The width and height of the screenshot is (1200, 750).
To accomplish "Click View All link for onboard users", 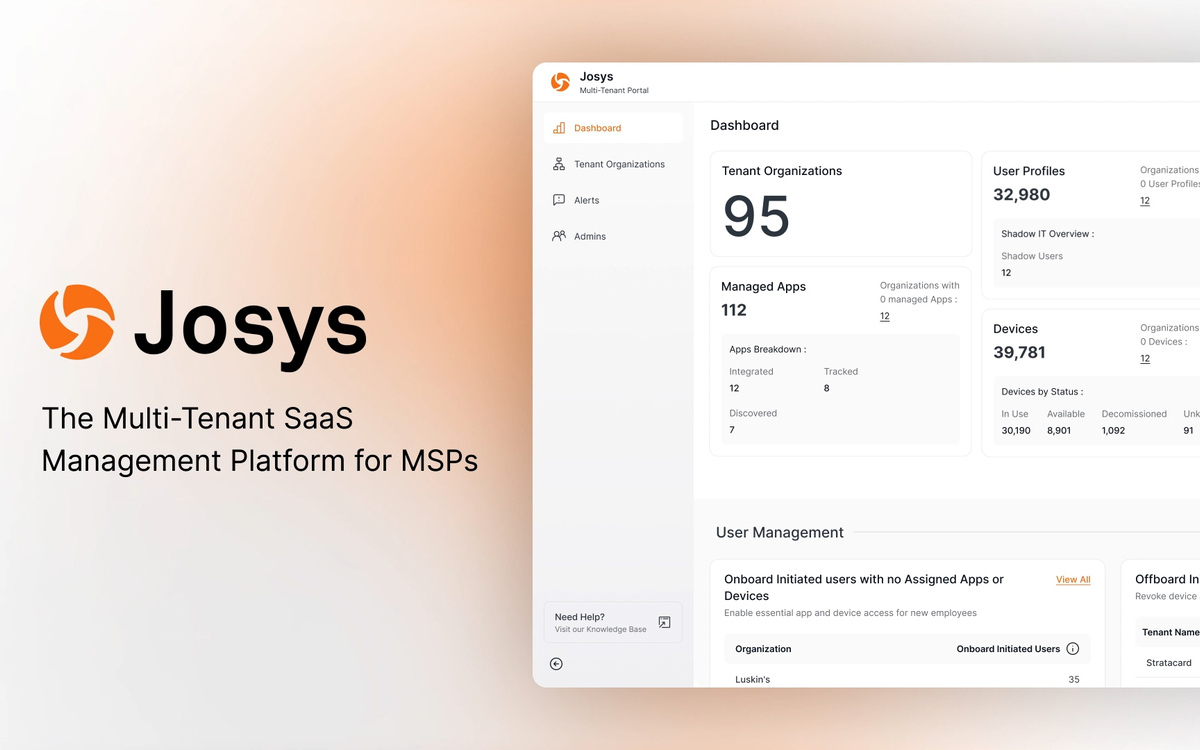I will [x=1073, y=580].
